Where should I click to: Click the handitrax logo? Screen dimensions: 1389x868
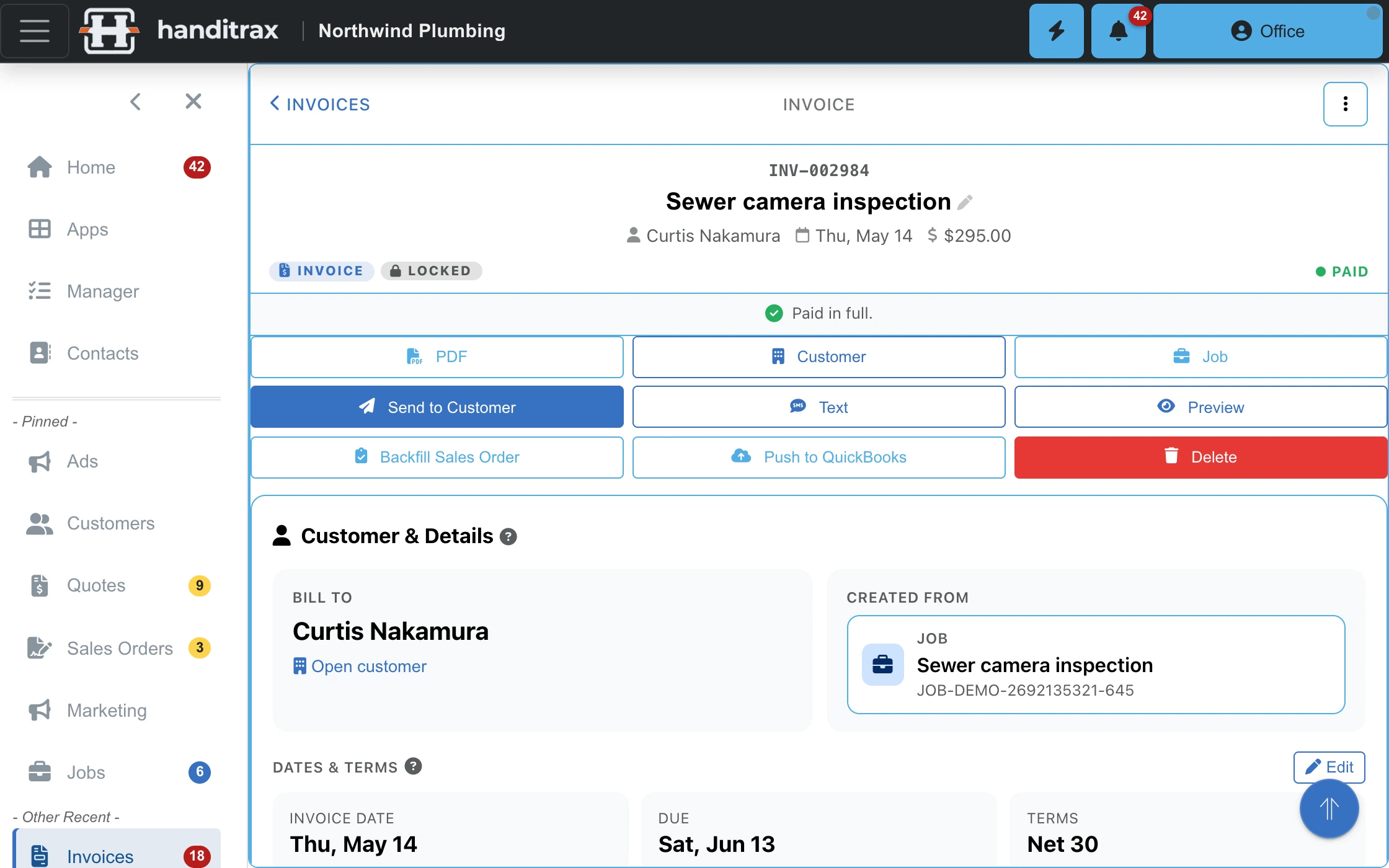[180, 30]
